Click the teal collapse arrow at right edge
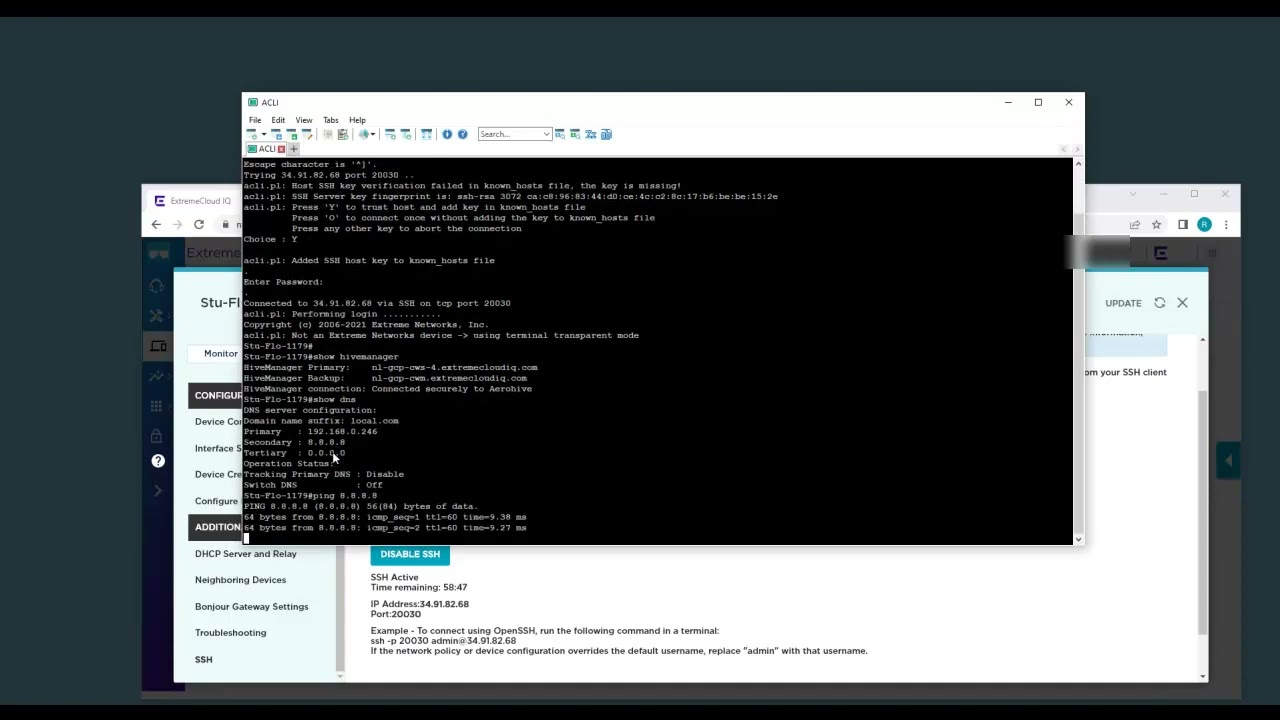This screenshot has height=720, width=1280. (x=1229, y=461)
